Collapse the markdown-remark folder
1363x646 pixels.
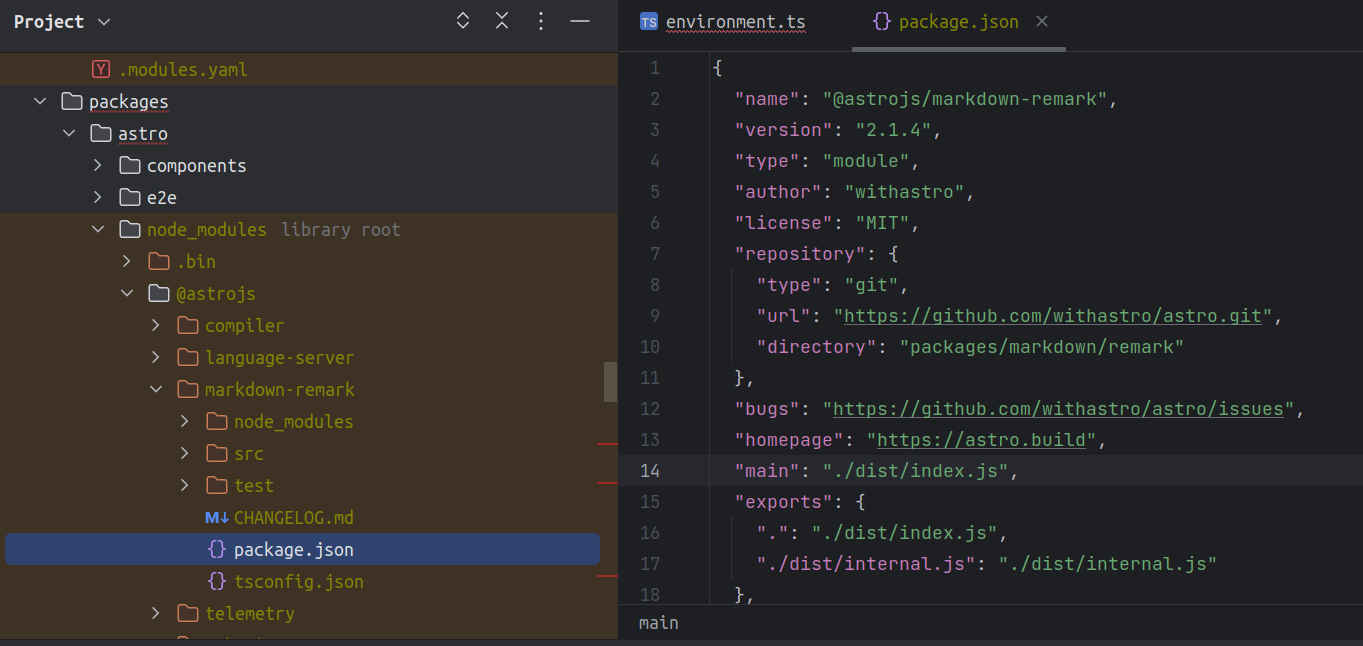coord(156,389)
